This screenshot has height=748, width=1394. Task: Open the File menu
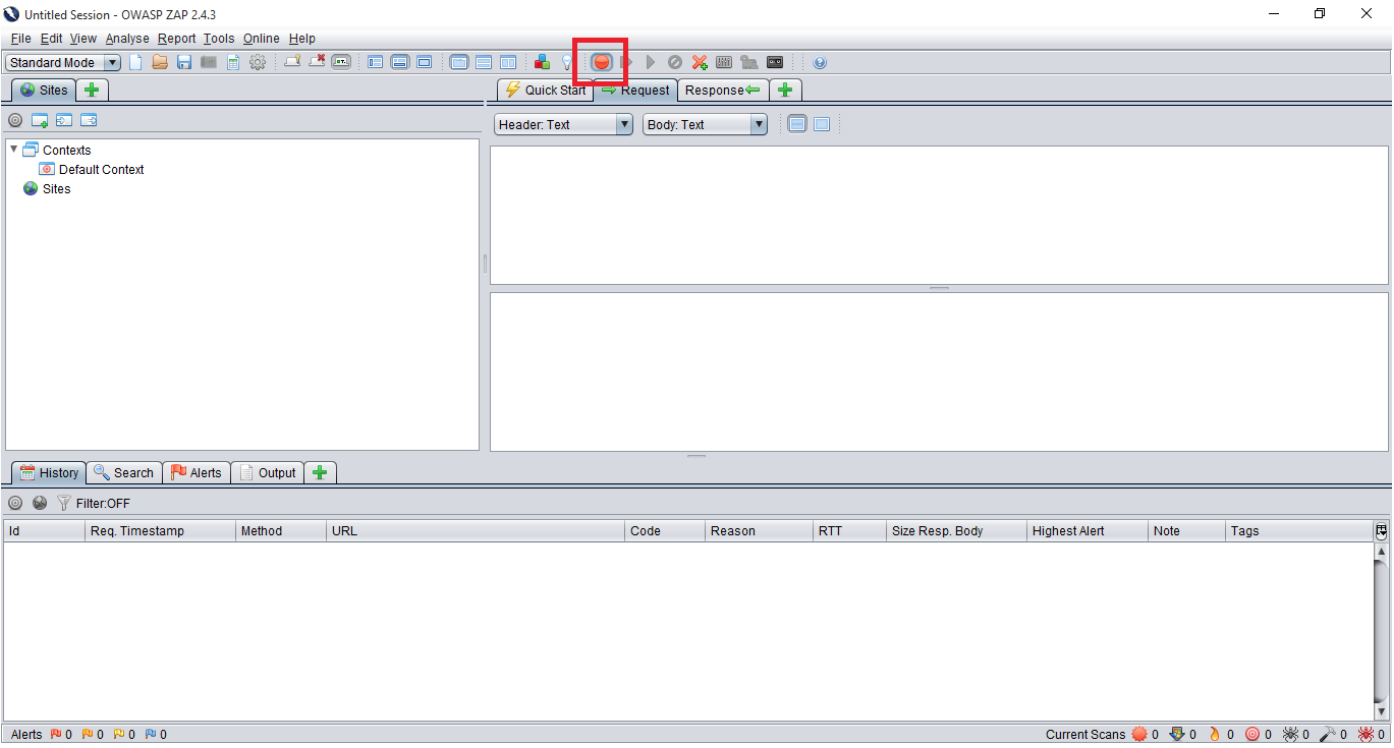click(21, 38)
